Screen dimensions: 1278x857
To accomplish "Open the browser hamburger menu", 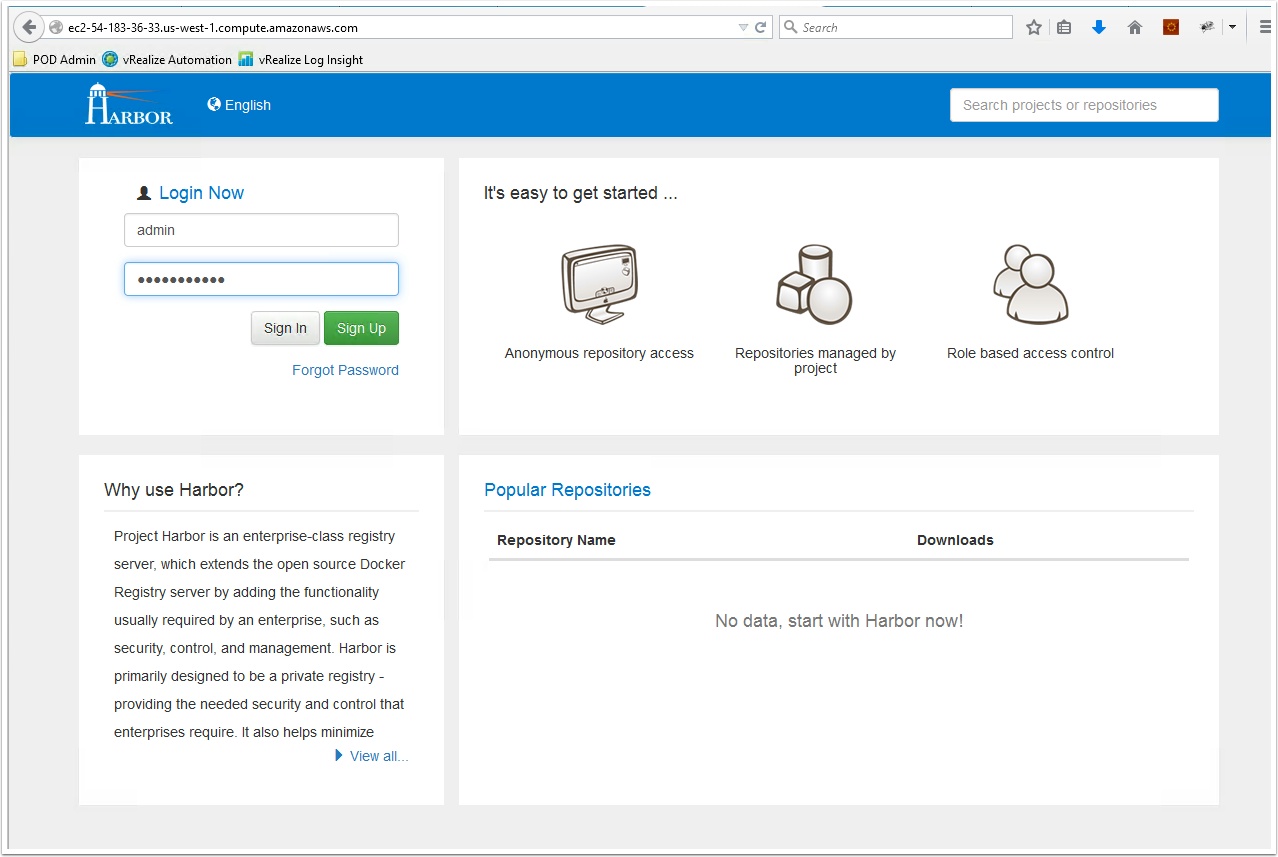I will click(x=1265, y=28).
